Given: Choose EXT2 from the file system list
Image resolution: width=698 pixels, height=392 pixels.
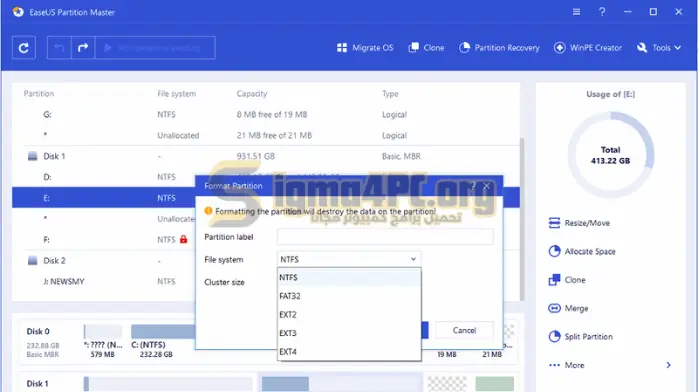Looking at the screenshot, I should click(x=349, y=315).
